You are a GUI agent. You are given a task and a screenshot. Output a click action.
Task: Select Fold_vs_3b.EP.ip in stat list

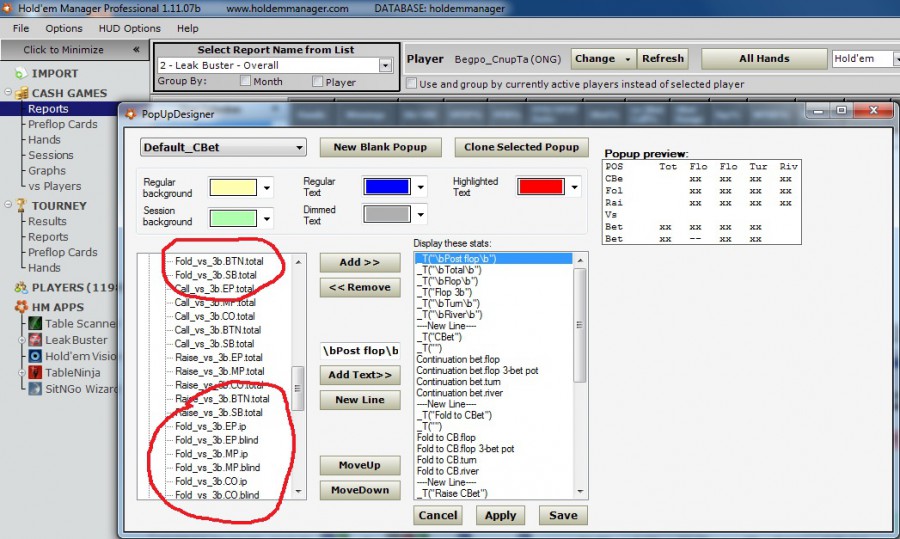pyautogui.click(x=203, y=426)
